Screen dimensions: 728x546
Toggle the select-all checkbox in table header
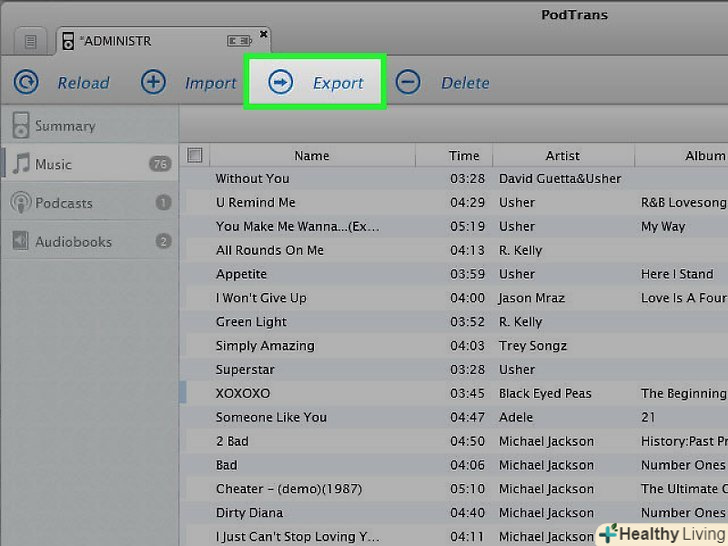click(x=195, y=155)
